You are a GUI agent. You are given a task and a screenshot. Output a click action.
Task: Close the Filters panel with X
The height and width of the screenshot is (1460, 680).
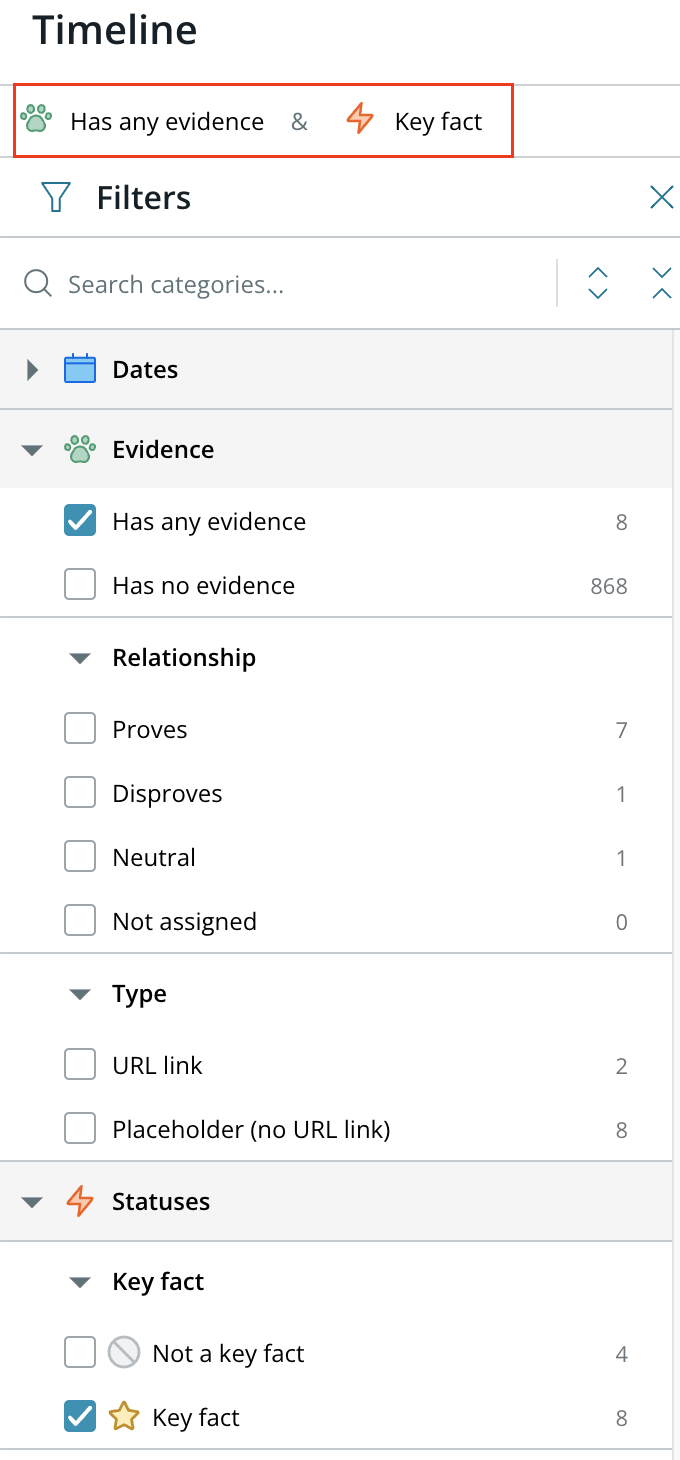662,197
